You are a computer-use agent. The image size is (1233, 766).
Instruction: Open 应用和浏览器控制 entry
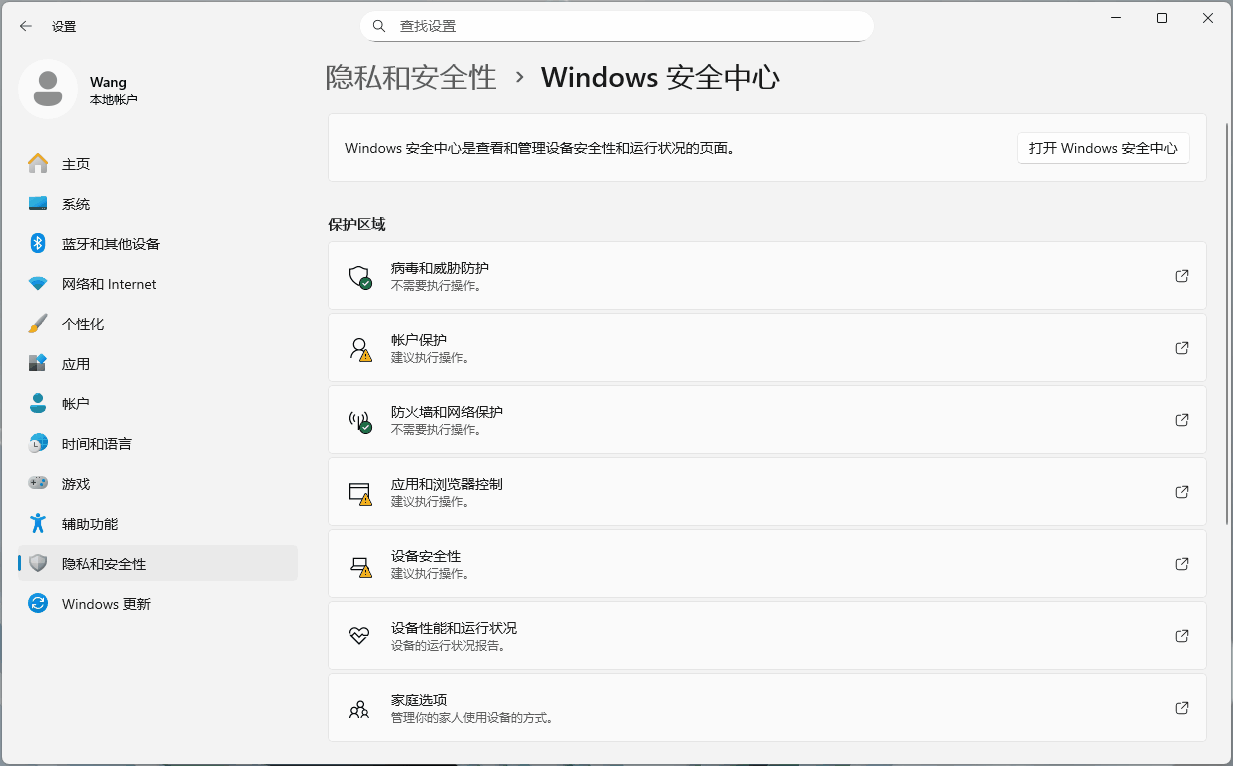[767, 492]
